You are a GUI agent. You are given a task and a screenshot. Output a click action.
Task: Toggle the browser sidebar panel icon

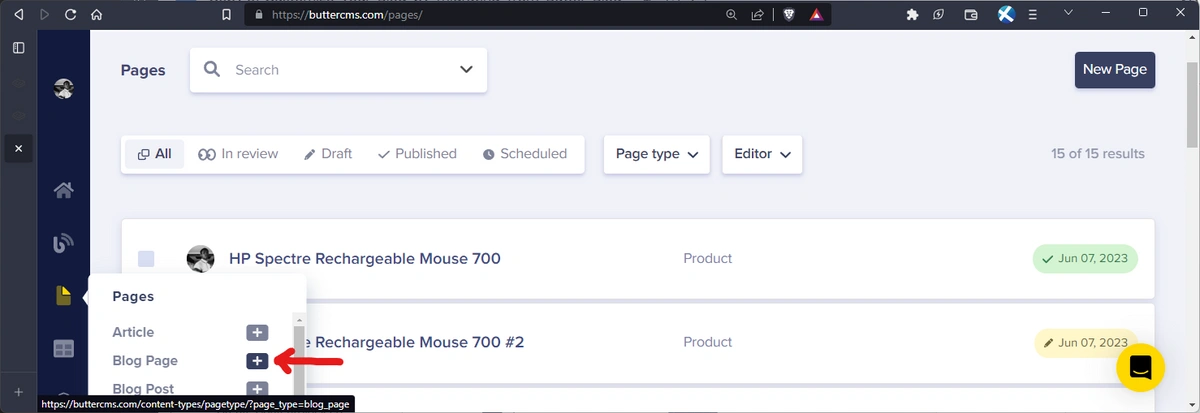point(18,47)
